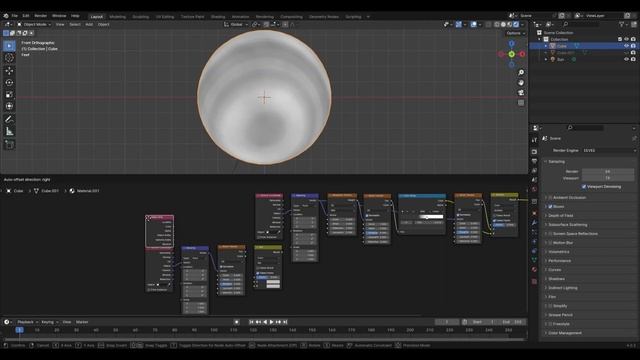Click the red X axis on navigation gizmo

[x=522, y=54]
